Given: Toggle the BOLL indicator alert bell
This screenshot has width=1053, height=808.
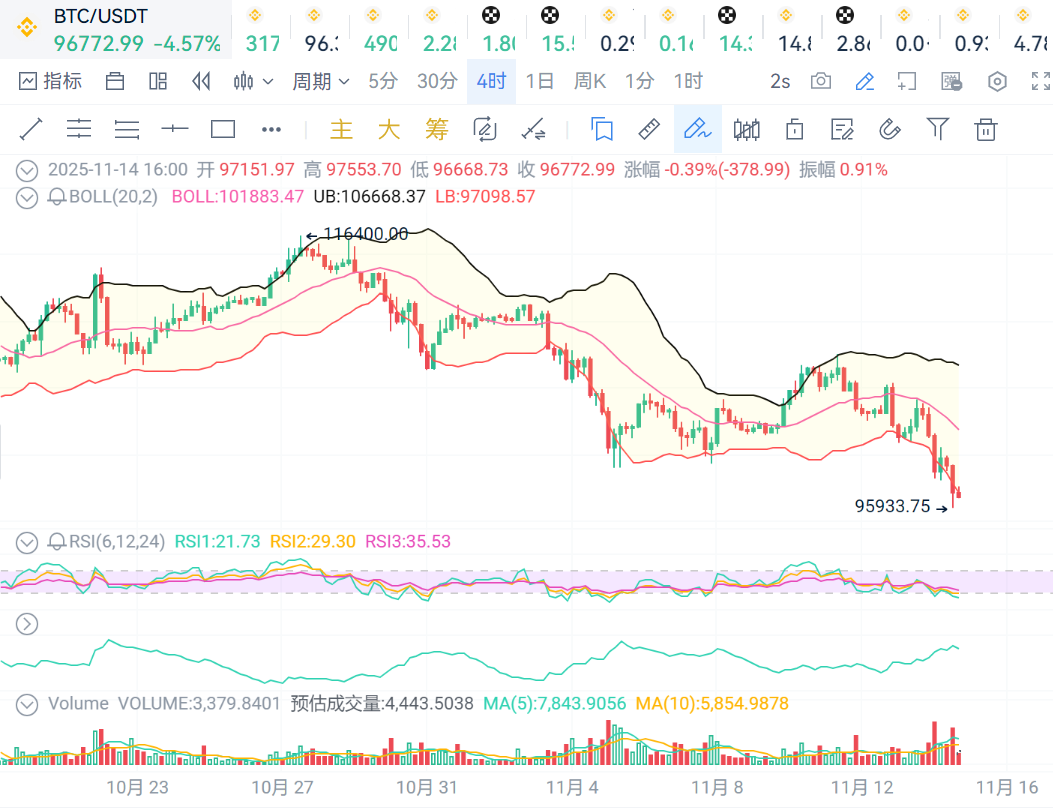Looking at the screenshot, I should coord(57,197).
